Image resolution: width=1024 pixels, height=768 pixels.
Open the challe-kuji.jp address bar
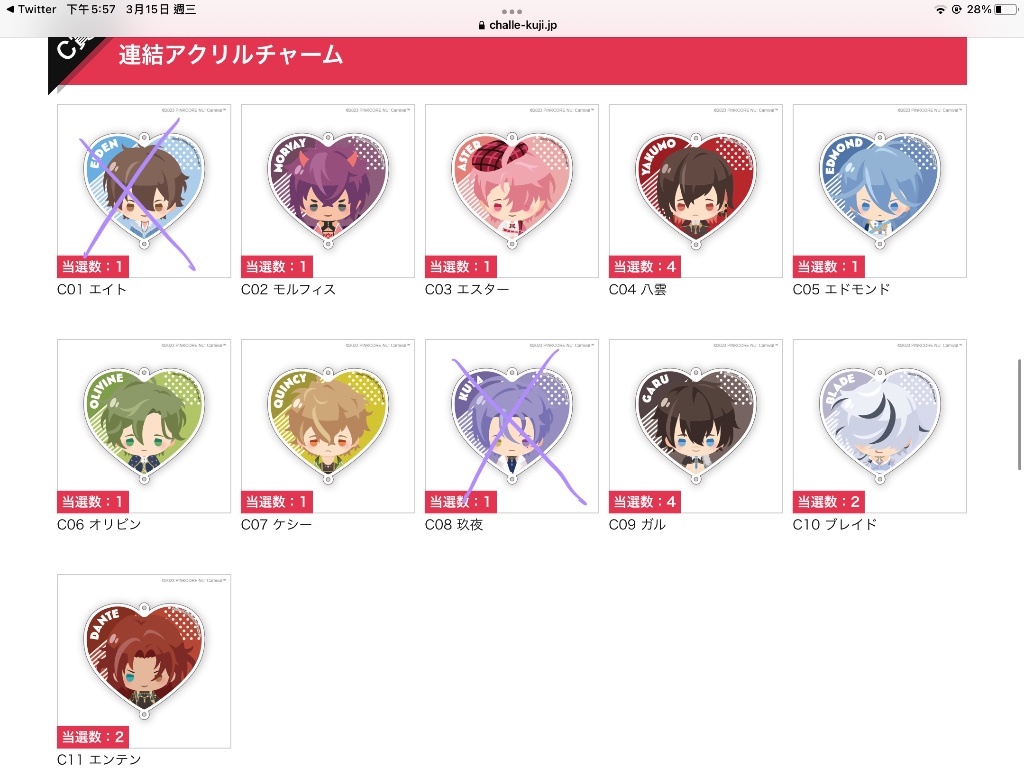(x=517, y=25)
